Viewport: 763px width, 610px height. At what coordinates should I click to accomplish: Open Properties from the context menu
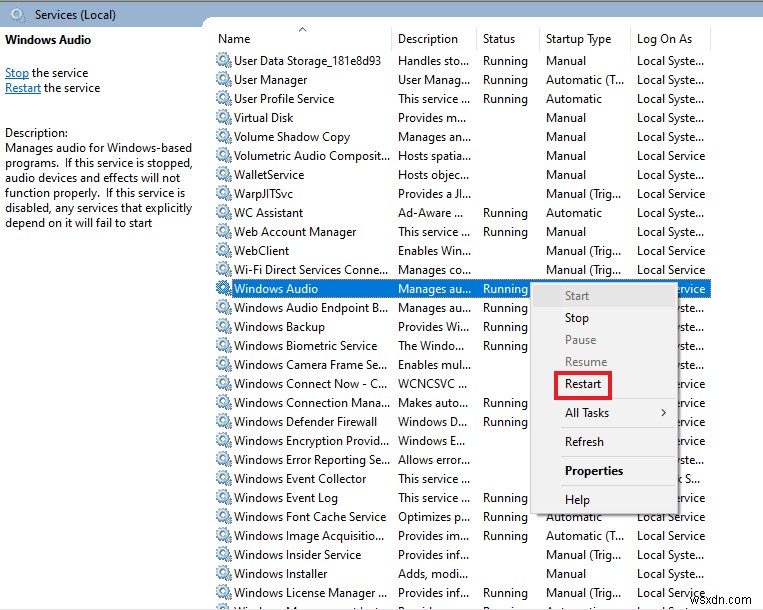[594, 470]
